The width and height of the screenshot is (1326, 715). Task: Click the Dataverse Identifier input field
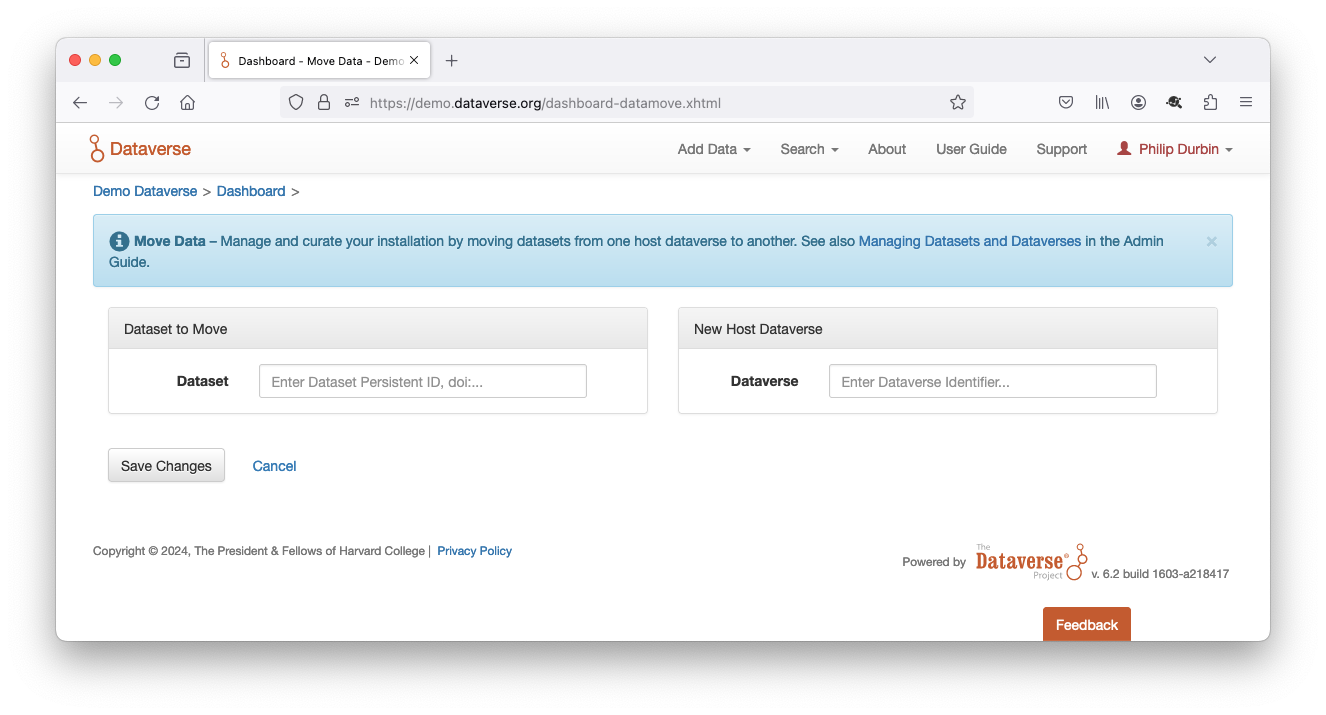click(992, 381)
